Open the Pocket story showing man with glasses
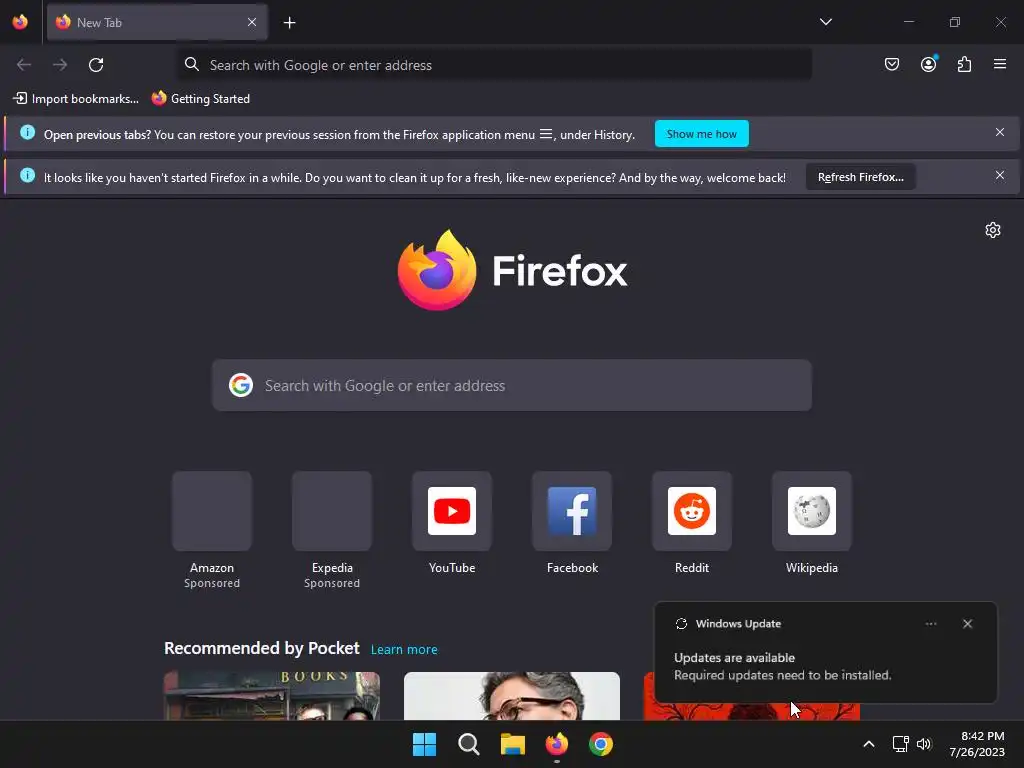Viewport: 1024px width, 768px height. click(x=512, y=696)
